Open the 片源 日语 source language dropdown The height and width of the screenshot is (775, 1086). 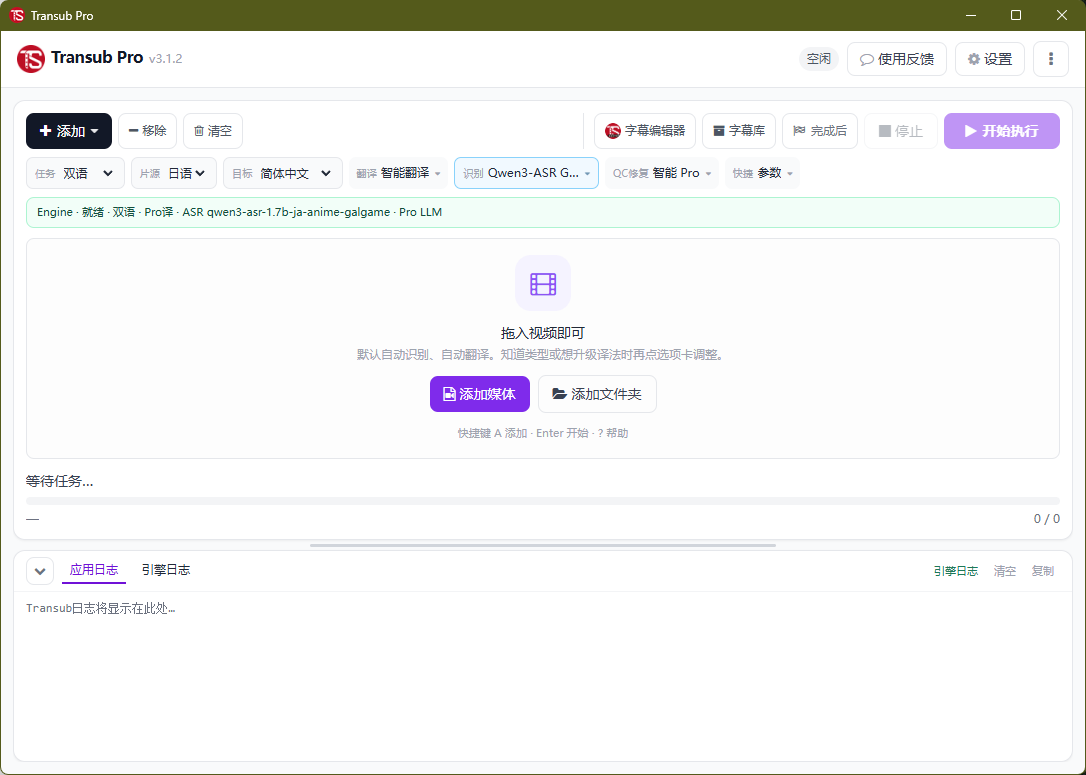[174, 173]
